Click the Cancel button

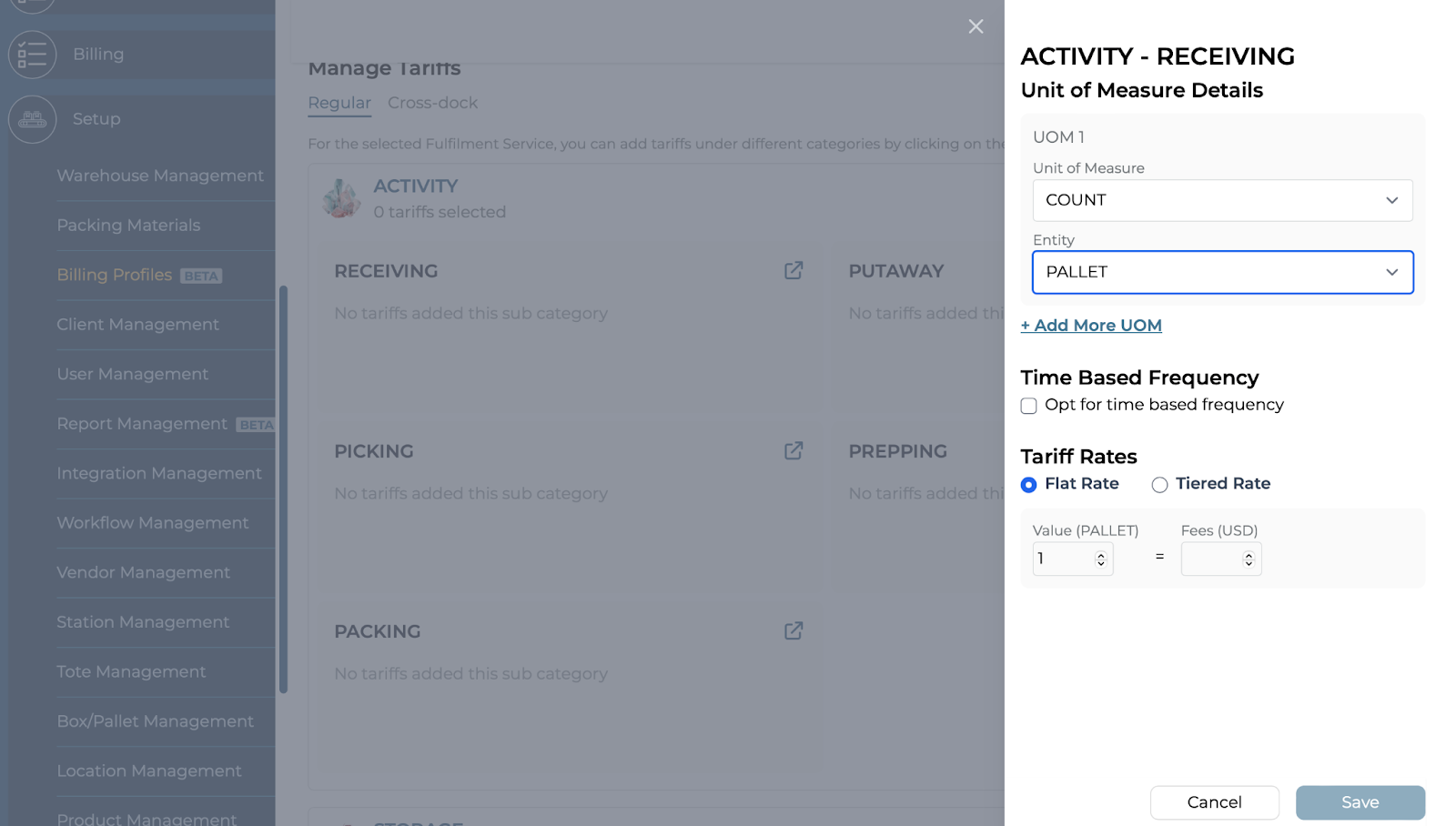(1214, 802)
